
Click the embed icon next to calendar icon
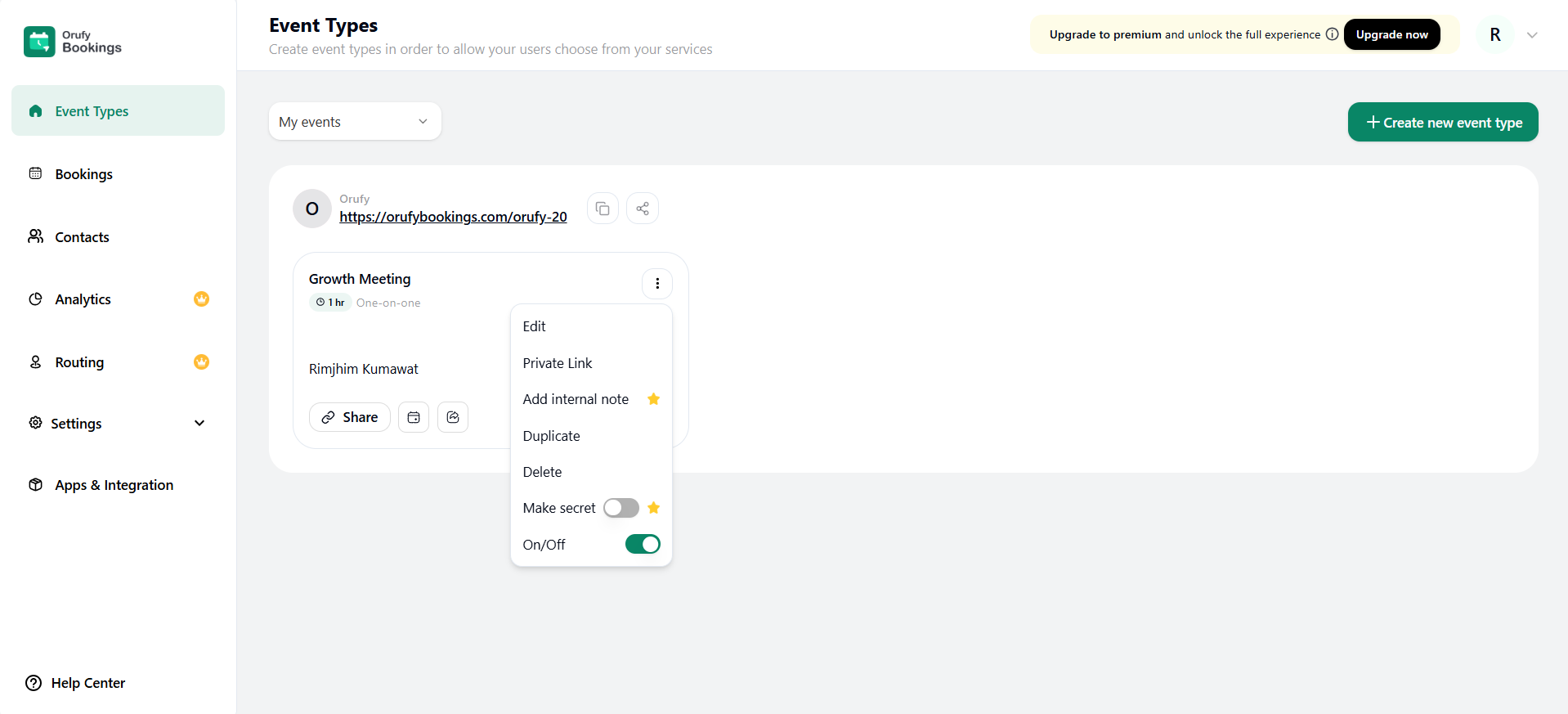(x=453, y=417)
